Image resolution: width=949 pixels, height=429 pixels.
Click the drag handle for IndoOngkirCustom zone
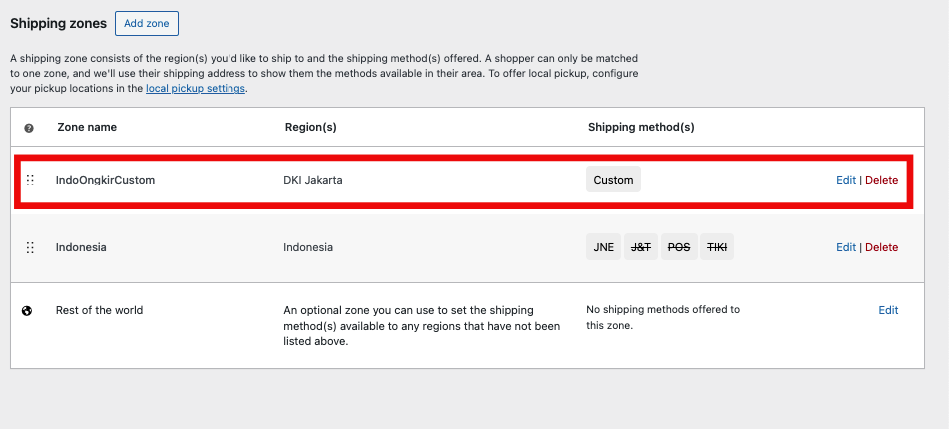coord(30,180)
